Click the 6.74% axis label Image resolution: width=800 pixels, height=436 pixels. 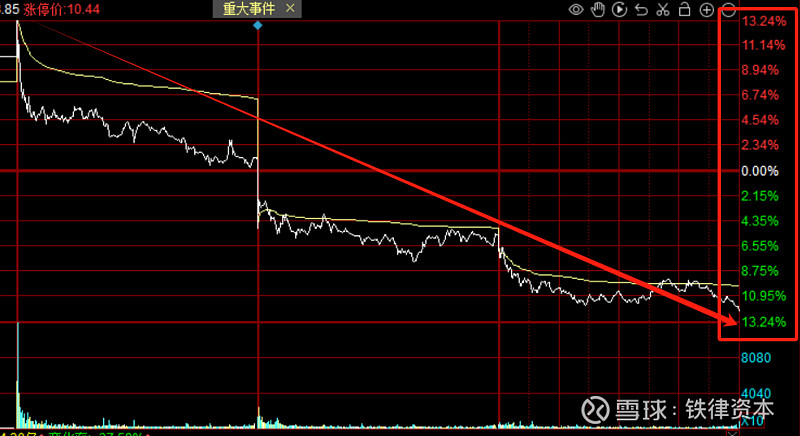point(760,95)
